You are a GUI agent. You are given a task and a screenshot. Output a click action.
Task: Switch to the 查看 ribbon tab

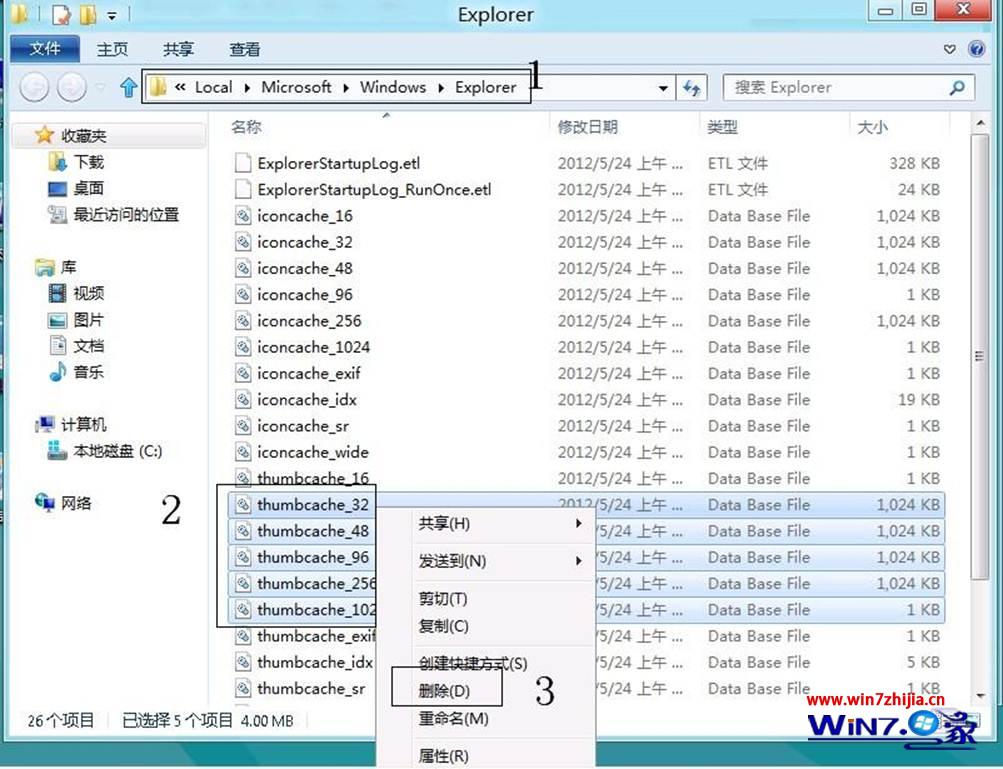click(x=245, y=49)
